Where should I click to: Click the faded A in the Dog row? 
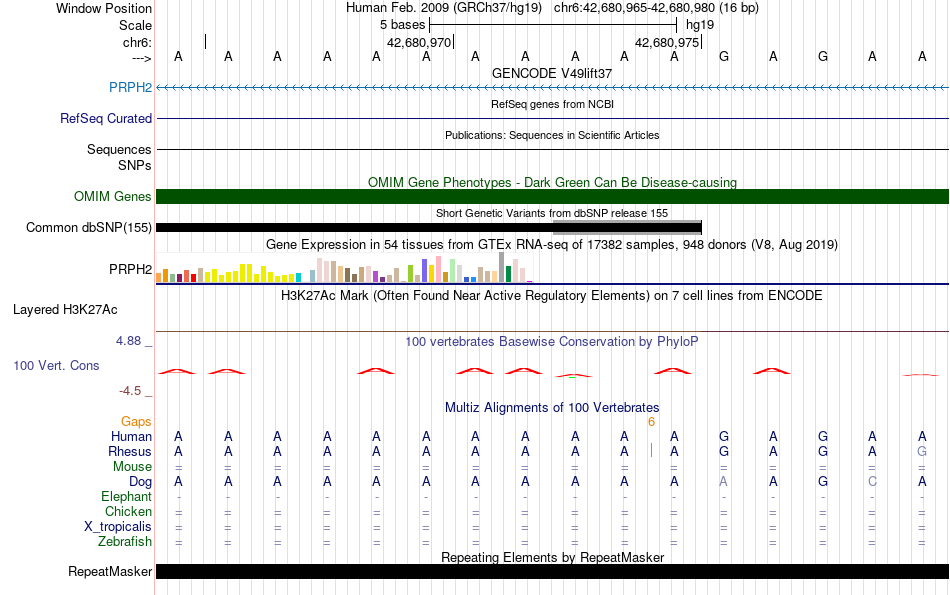[723, 482]
